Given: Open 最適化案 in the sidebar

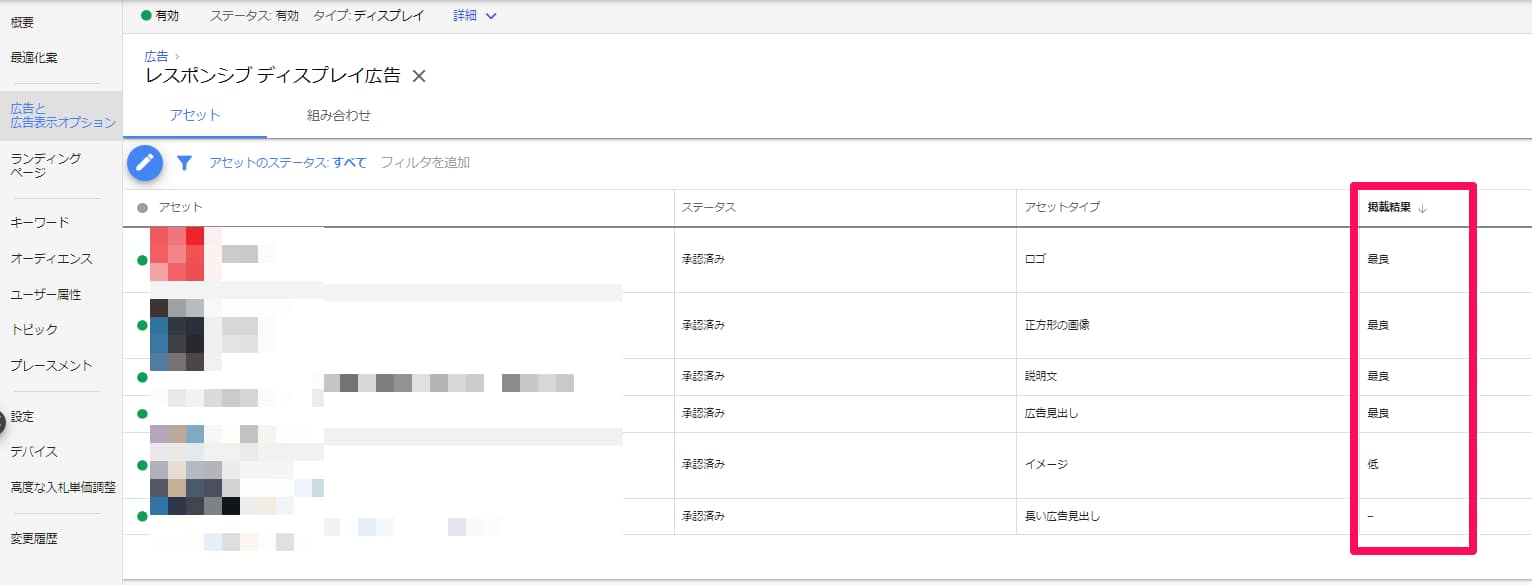Looking at the screenshot, I should [x=34, y=57].
